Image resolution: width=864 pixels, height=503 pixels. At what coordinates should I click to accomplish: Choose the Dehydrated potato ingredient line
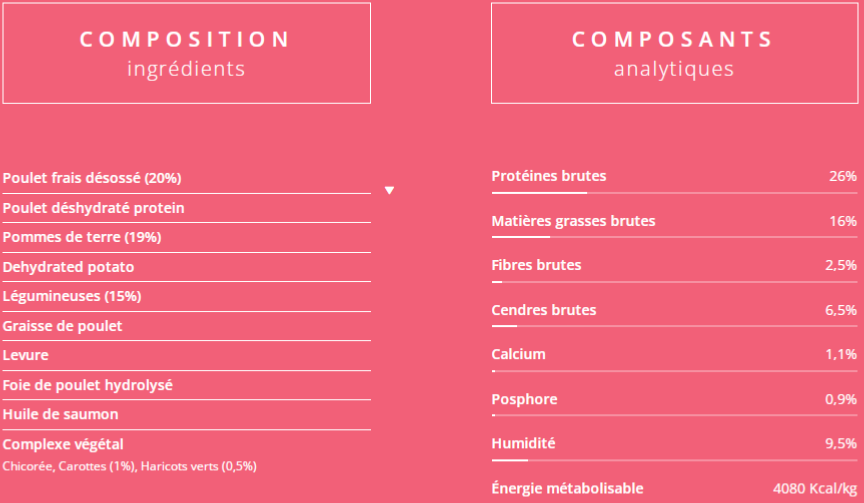(x=187, y=267)
